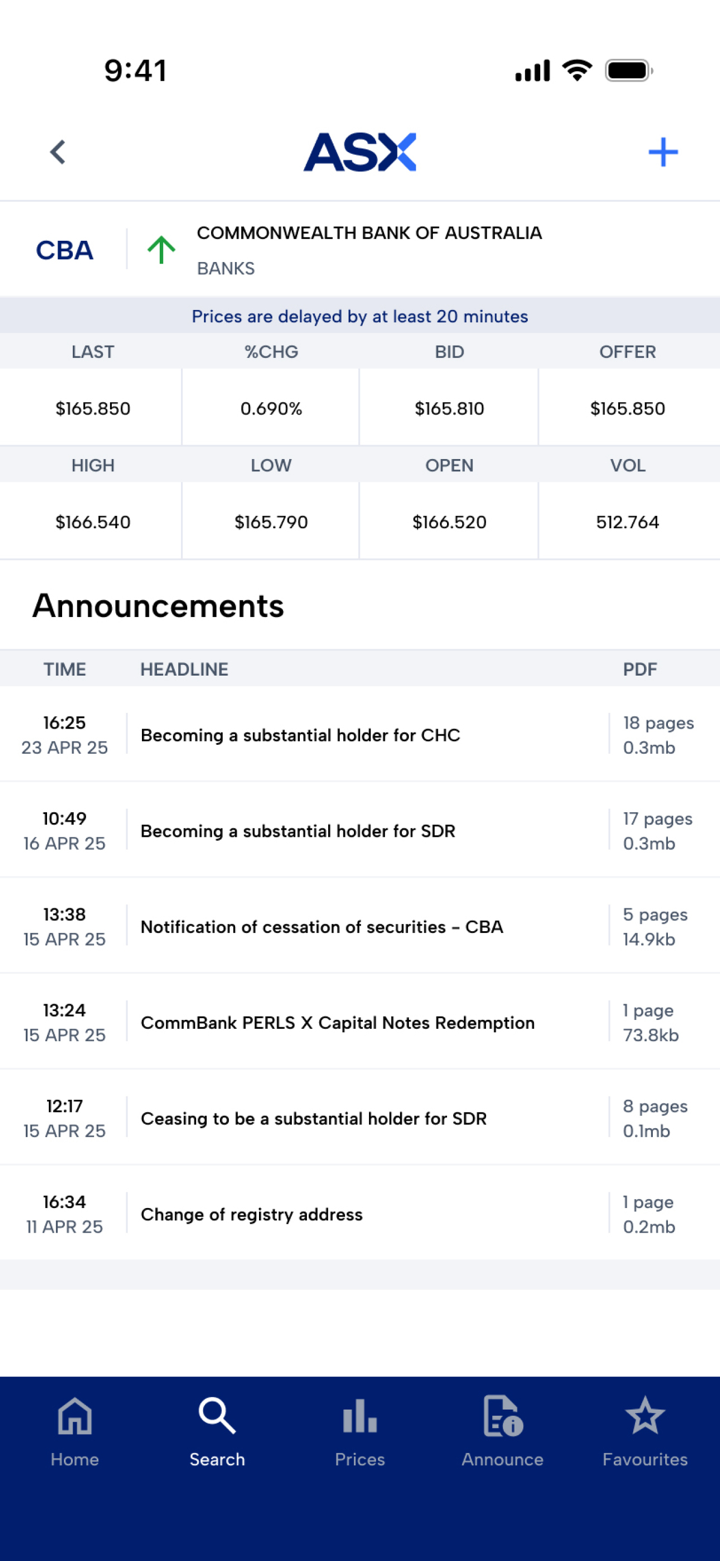720x1561 pixels.
Task: Tap the CBA ticker code
Action: click(x=65, y=250)
